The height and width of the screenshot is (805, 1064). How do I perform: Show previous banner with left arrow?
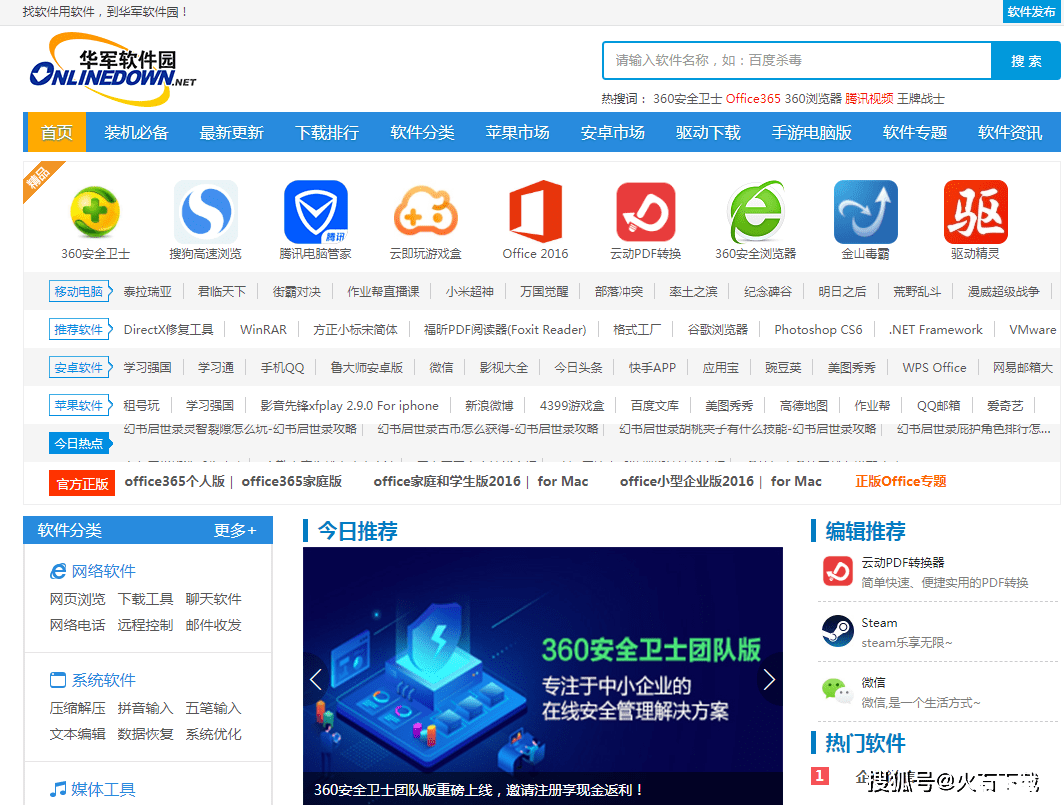point(316,679)
